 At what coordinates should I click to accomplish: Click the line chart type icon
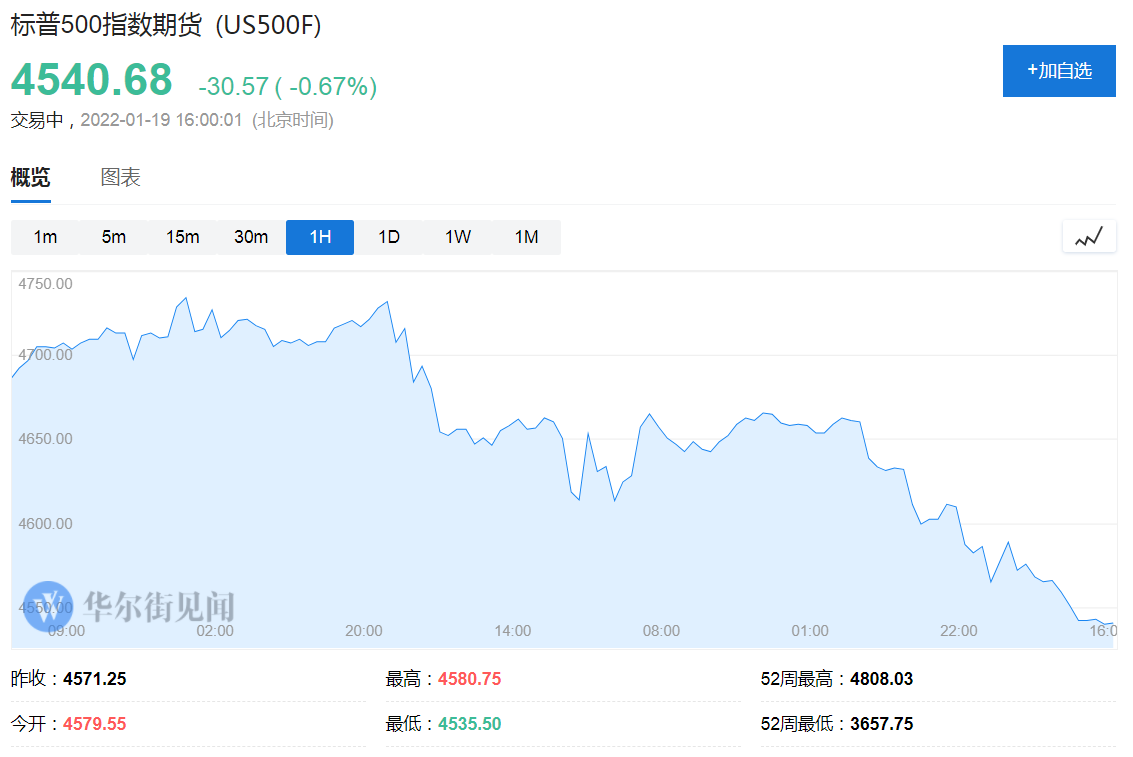point(1089,237)
